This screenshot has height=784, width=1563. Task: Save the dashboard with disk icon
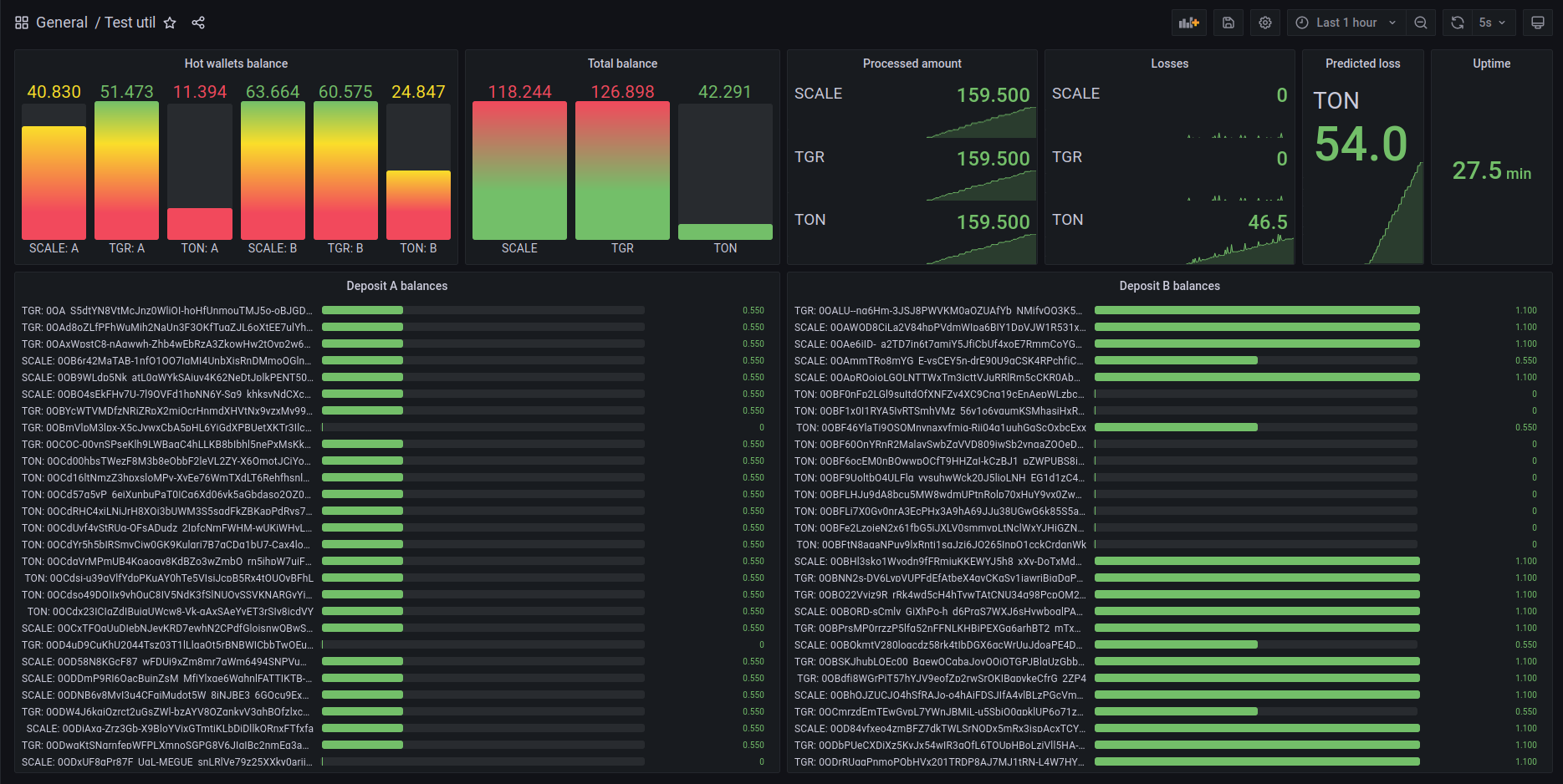(x=1228, y=23)
